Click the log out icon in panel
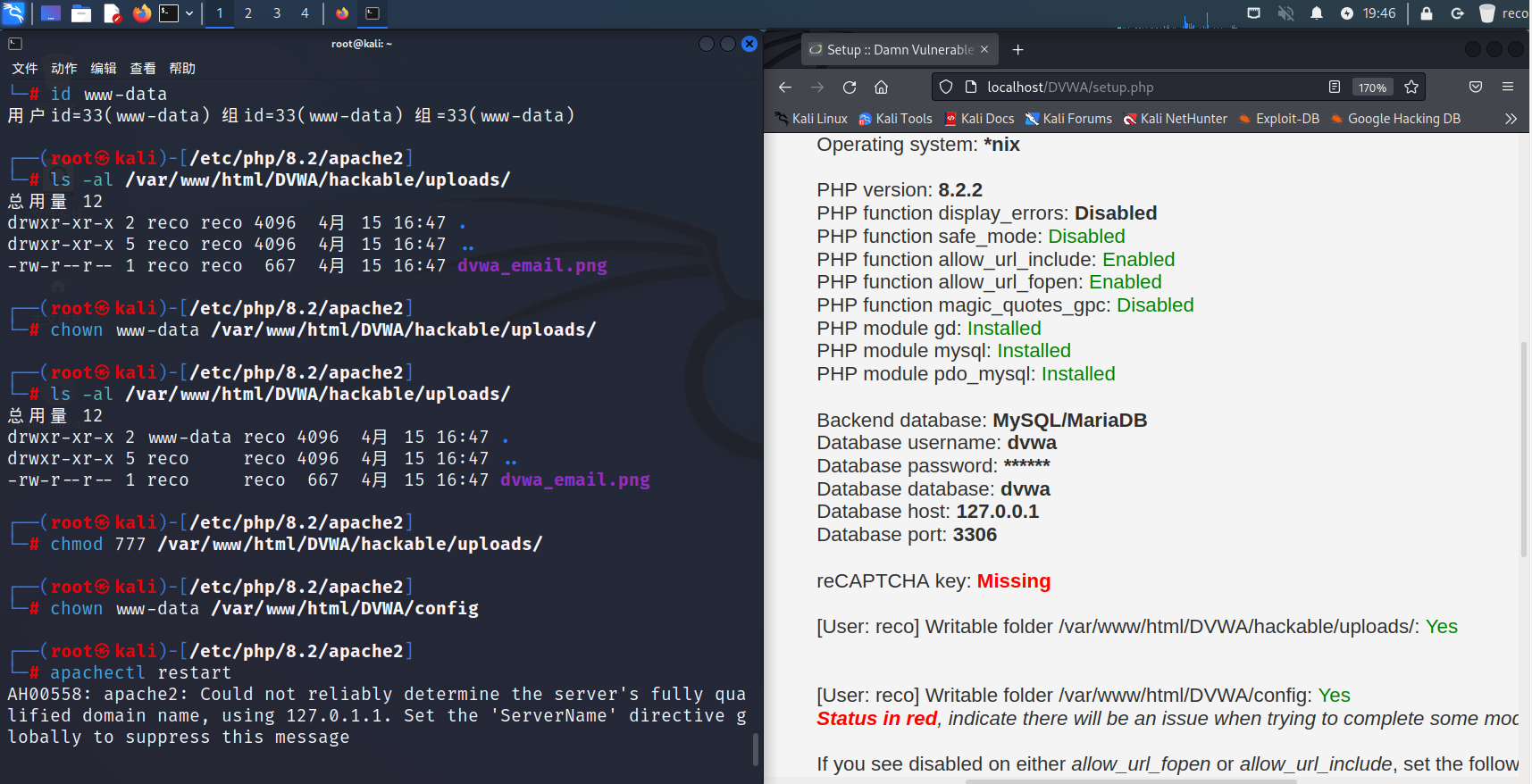This screenshot has width=1532, height=784. click(x=1457, y=13)
